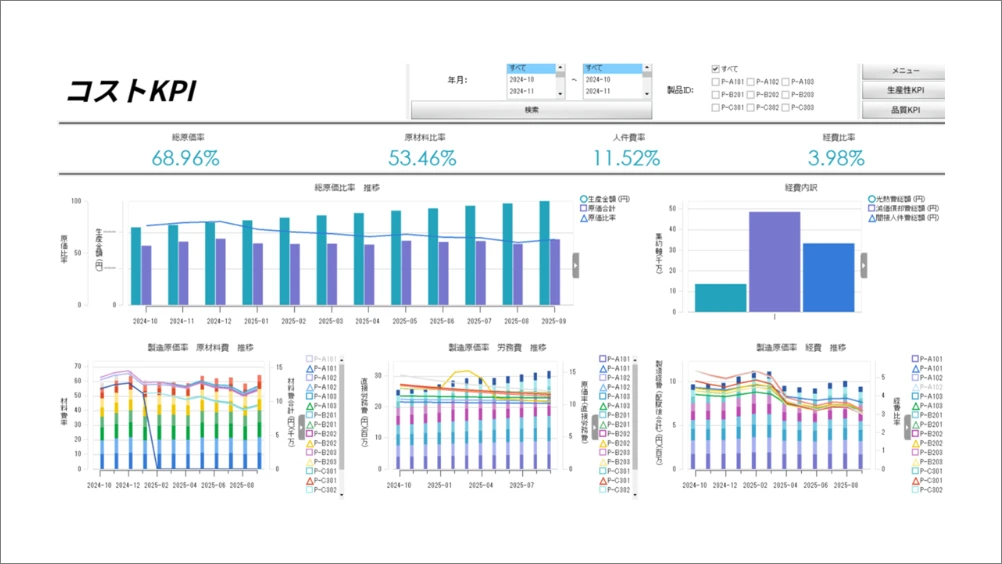Image resolution: width=1002 pixels, height=564 pixels.
Task: Click the 光熱費総額 circle legend icon
Action: [872, 198]
